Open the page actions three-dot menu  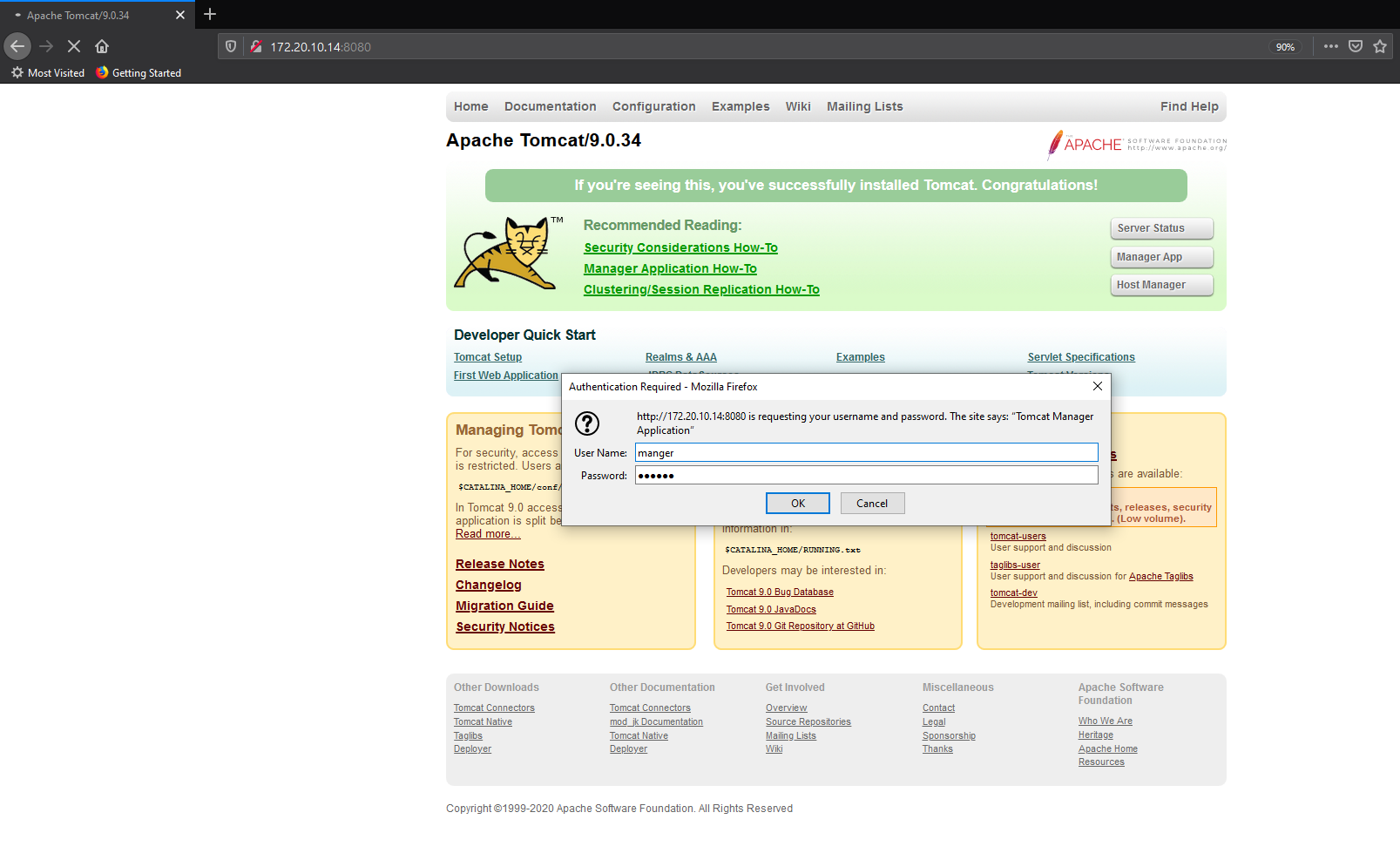click(1331, 46)
